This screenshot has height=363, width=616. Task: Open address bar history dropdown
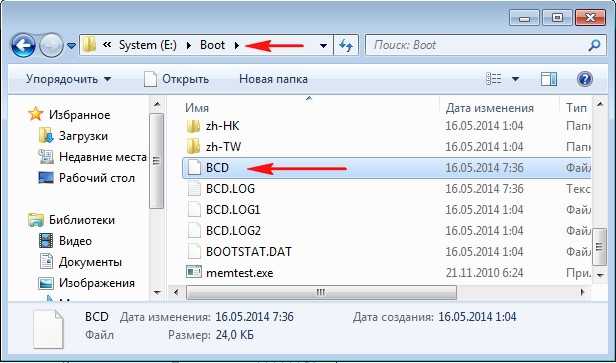click(x=323, y=46)
